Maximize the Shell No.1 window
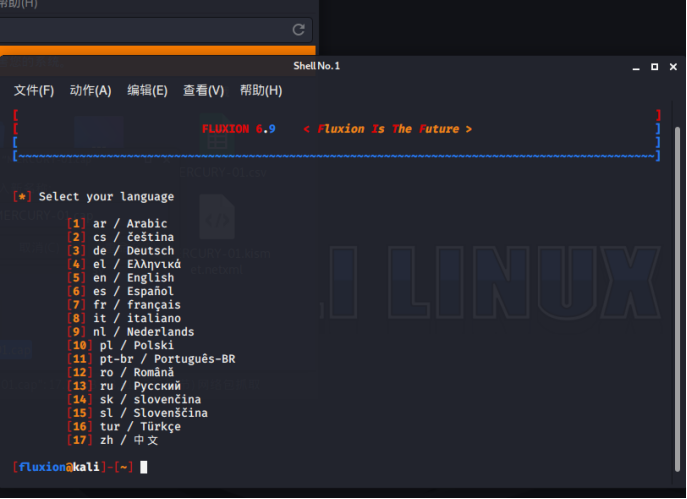The height and width of the screenshot is (499, 687). [655, 67]
